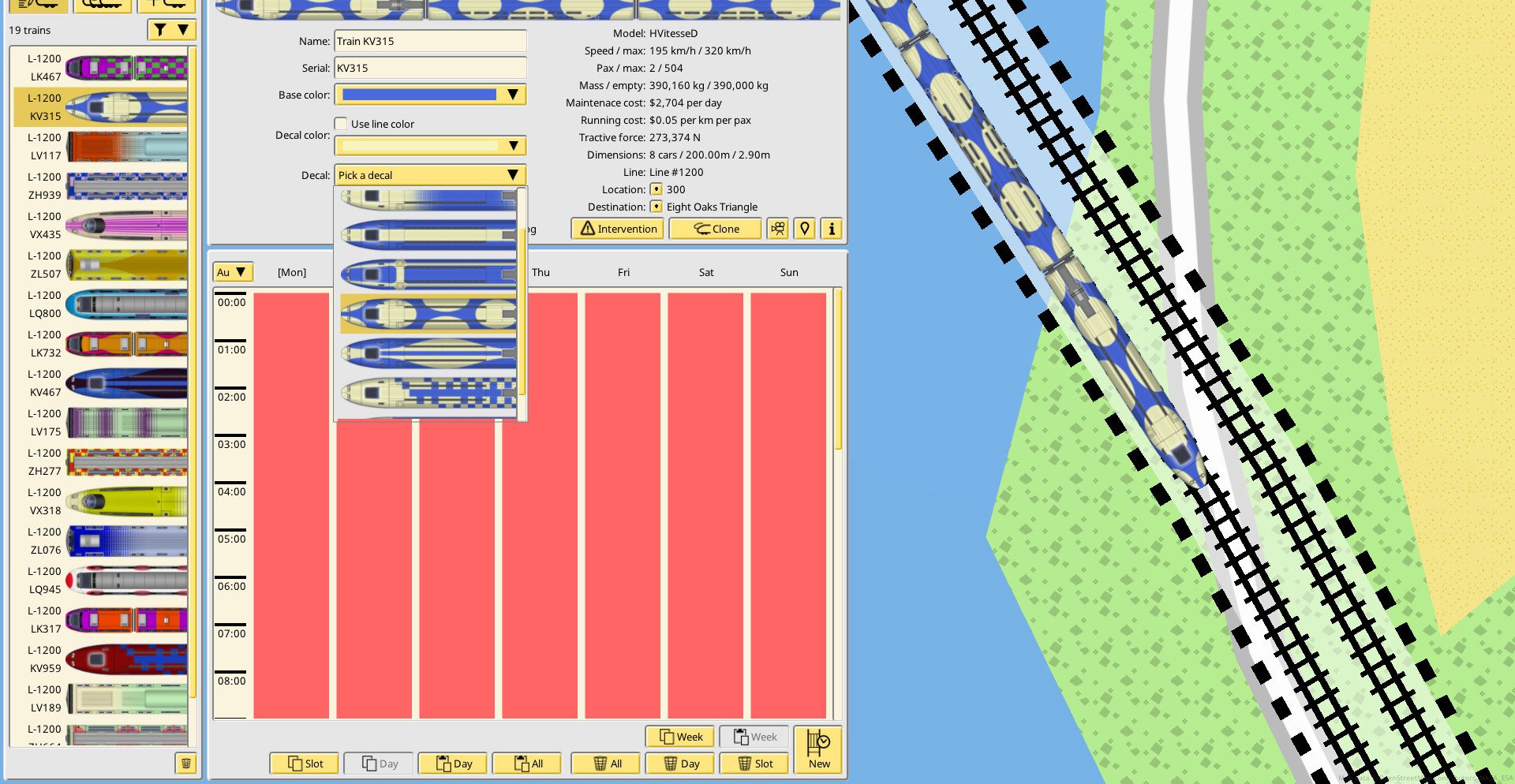This screenshot has width=1515, height=784.
Task: Click the Destination pin beside Eight Oaks Triangle
Action: (x=656, y=207)
